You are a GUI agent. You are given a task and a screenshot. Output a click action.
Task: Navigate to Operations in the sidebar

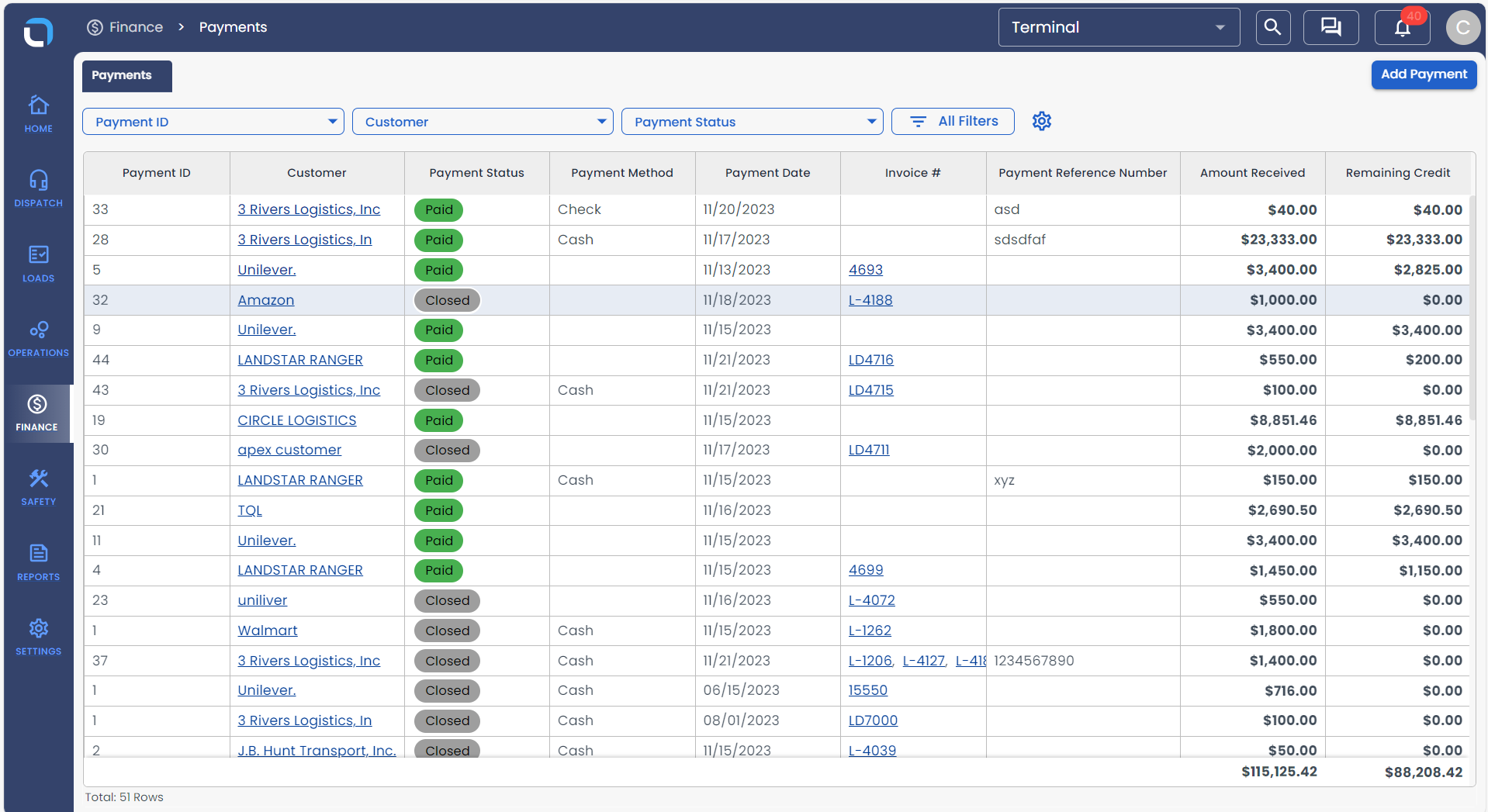(38, 338)
